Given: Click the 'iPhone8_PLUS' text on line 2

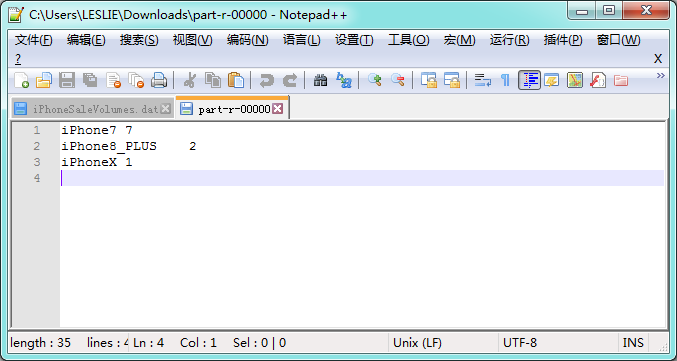Looking at the screenshot, I should click(109, 146).
